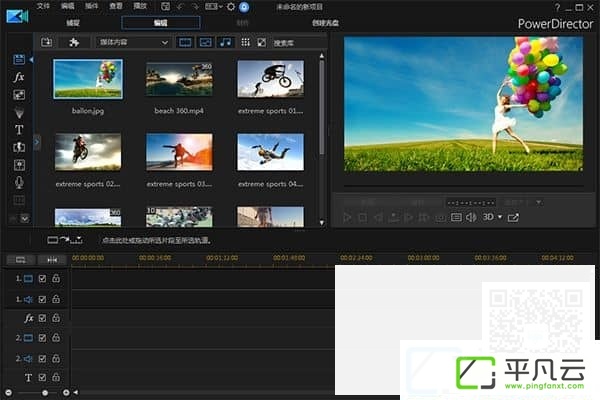Toggle enable checkbox on audio track 2
This screenshot has height=400, width=600.
click(42, 359)
